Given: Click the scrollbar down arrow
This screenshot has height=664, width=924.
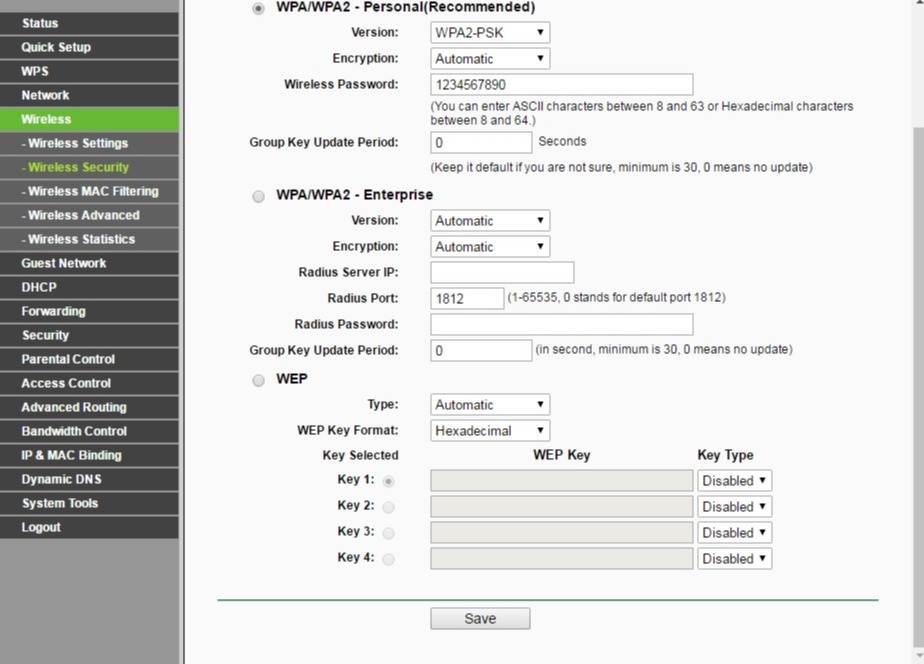Looking at the screenshot, I should (x=919, y=655).
